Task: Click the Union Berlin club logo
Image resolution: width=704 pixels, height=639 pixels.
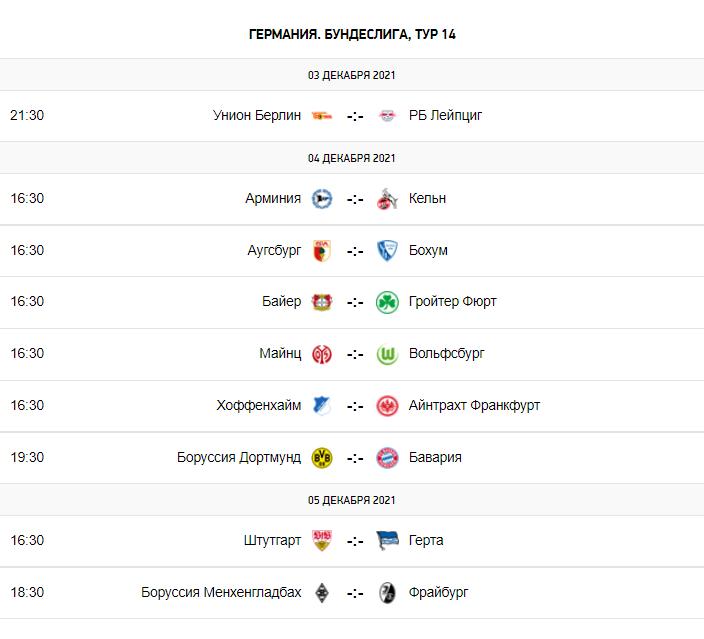Action: [321, 115]
